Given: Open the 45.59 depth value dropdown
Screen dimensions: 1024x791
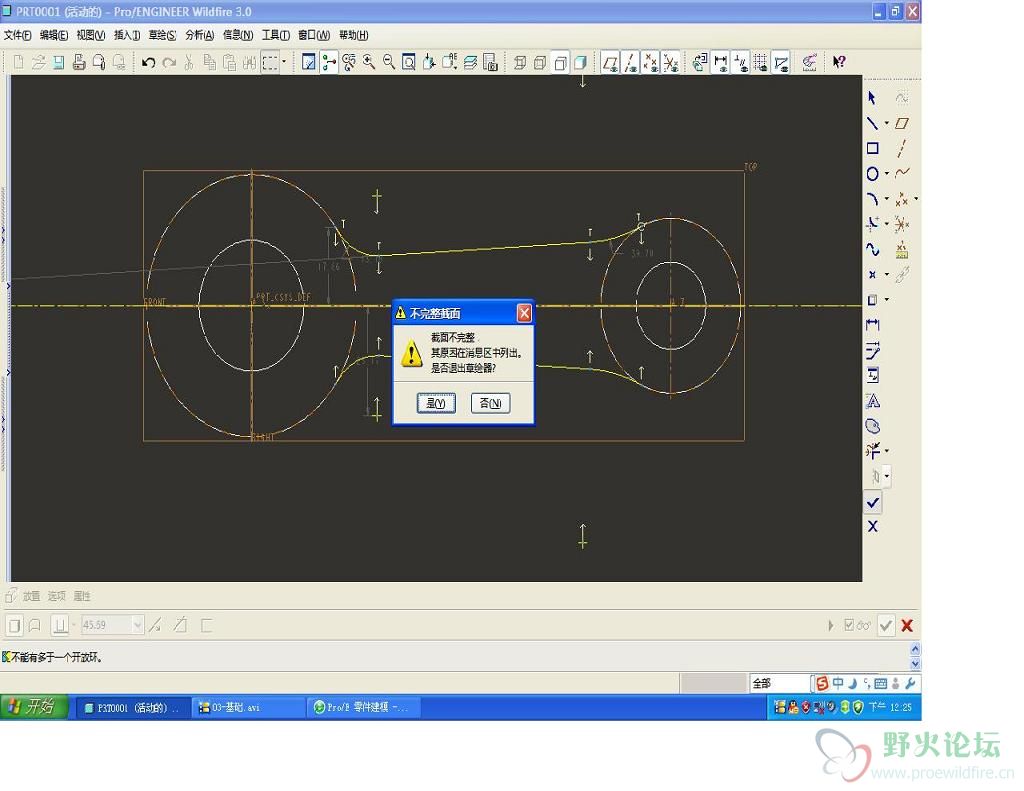Looking at the screenshot, I should pos(137,625).
